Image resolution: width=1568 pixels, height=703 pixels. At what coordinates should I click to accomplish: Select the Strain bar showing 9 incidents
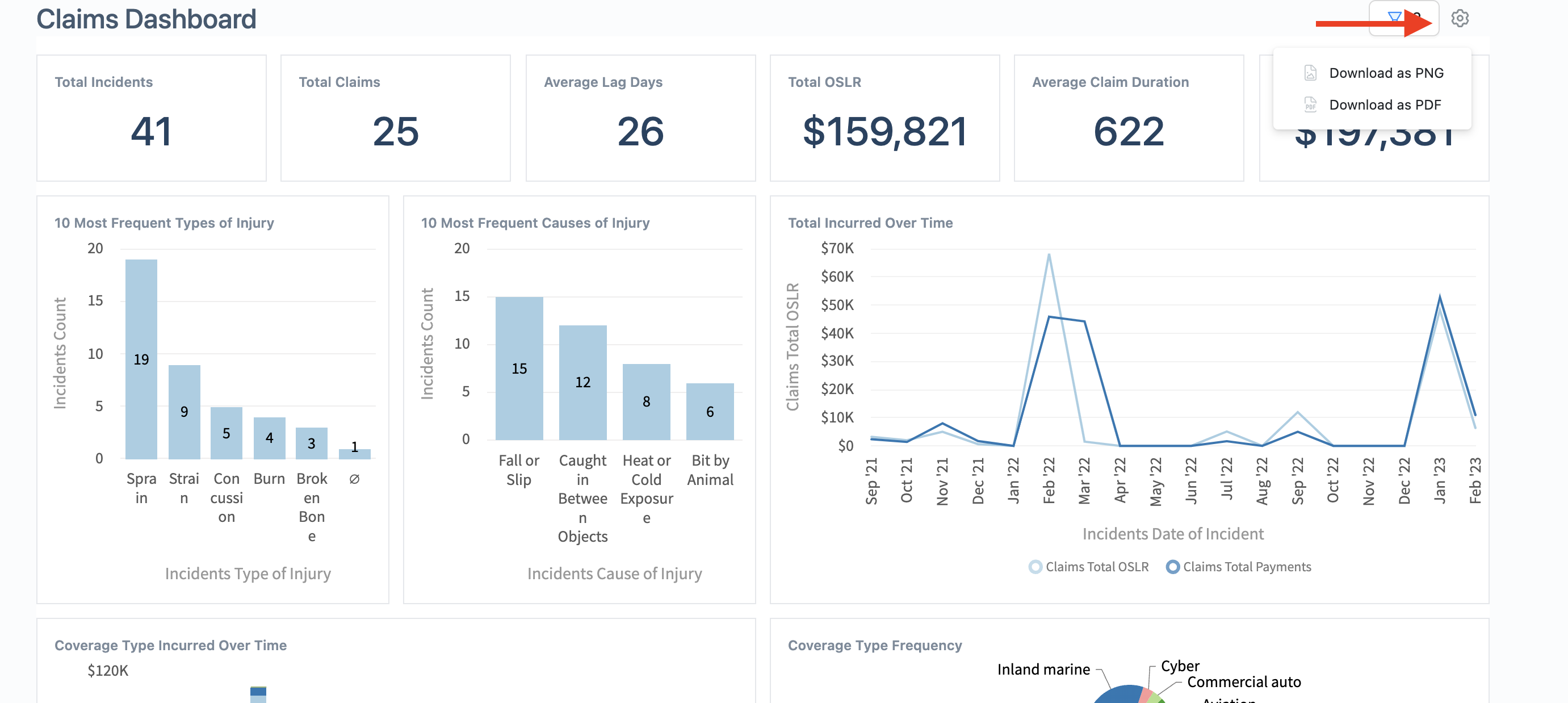click(x=184, y=412)
